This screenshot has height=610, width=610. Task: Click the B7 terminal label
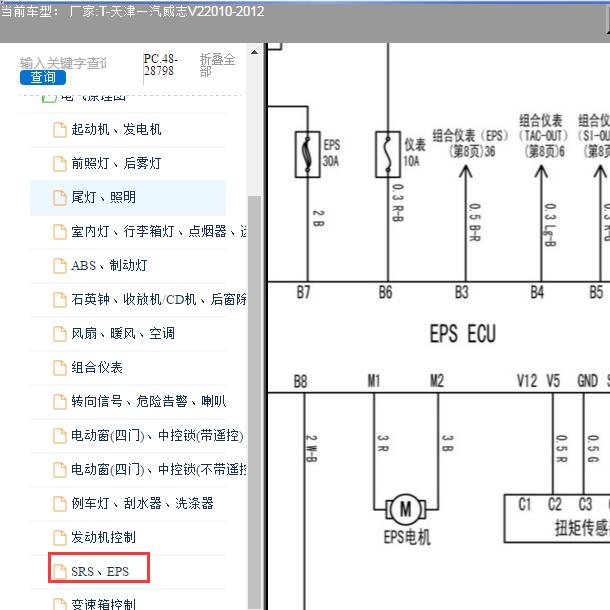303,292
